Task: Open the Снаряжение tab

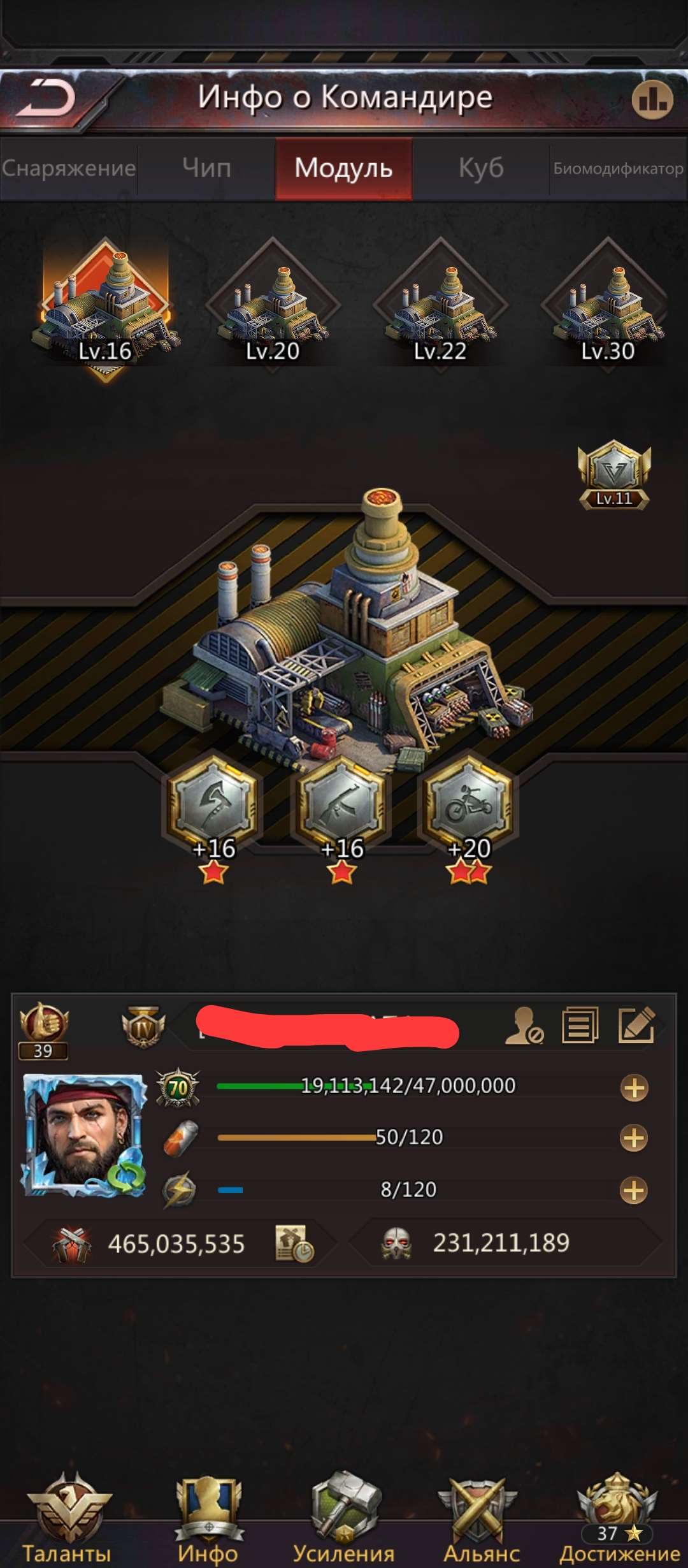Action: pos(68,168)
